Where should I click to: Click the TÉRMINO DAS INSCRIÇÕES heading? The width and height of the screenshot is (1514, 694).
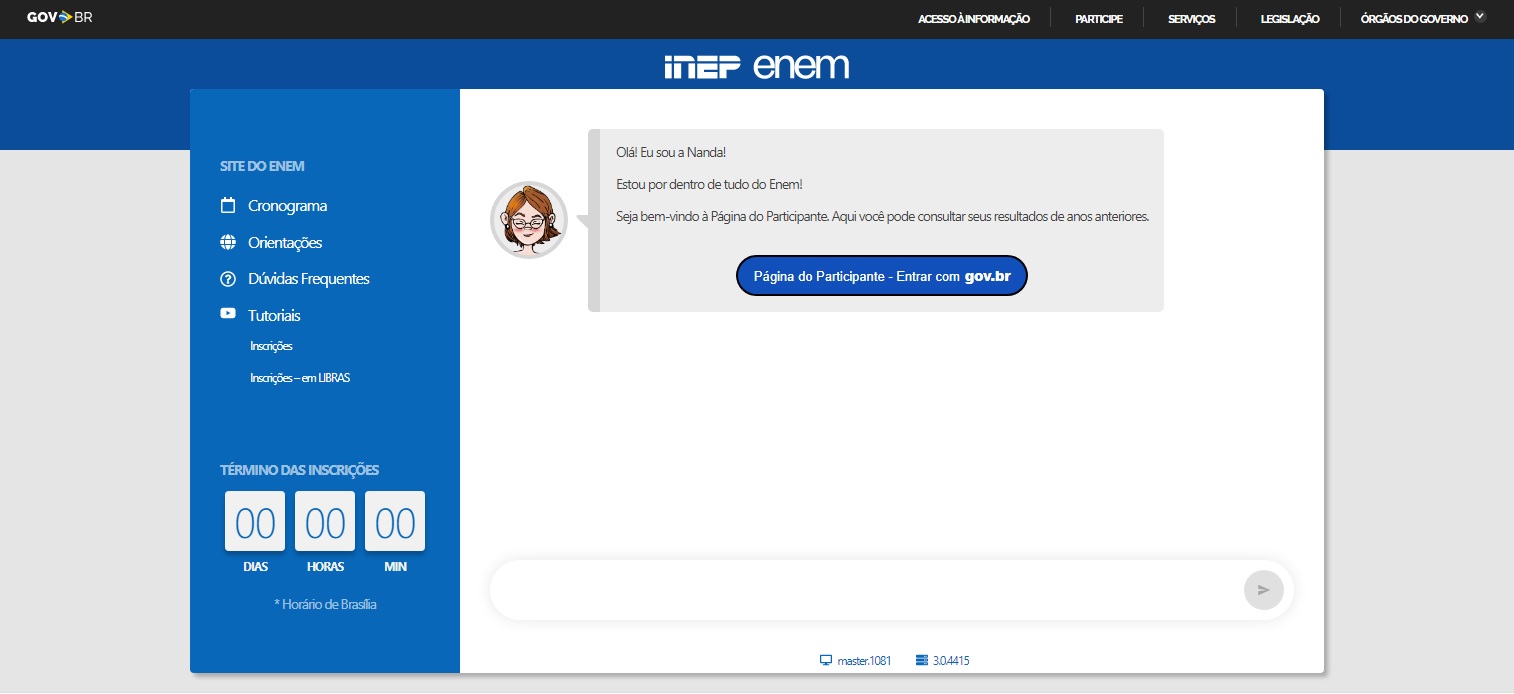point(300,470)
